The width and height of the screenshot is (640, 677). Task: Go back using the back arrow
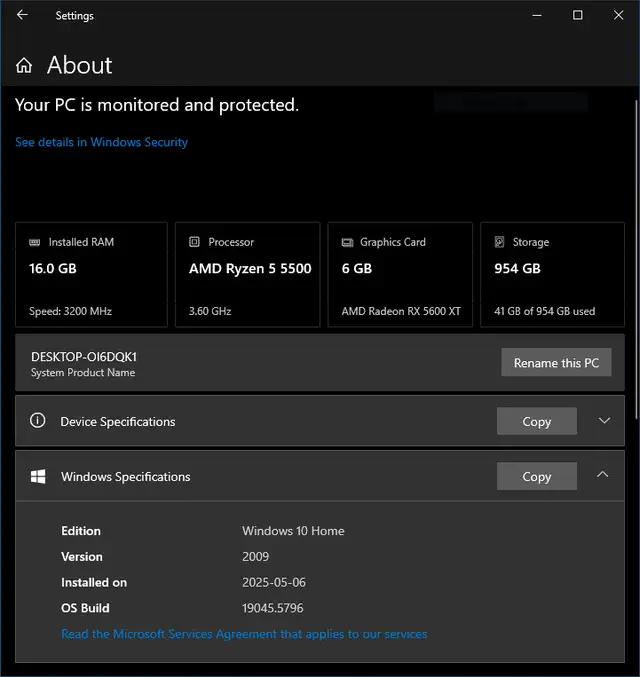point(22,15)
